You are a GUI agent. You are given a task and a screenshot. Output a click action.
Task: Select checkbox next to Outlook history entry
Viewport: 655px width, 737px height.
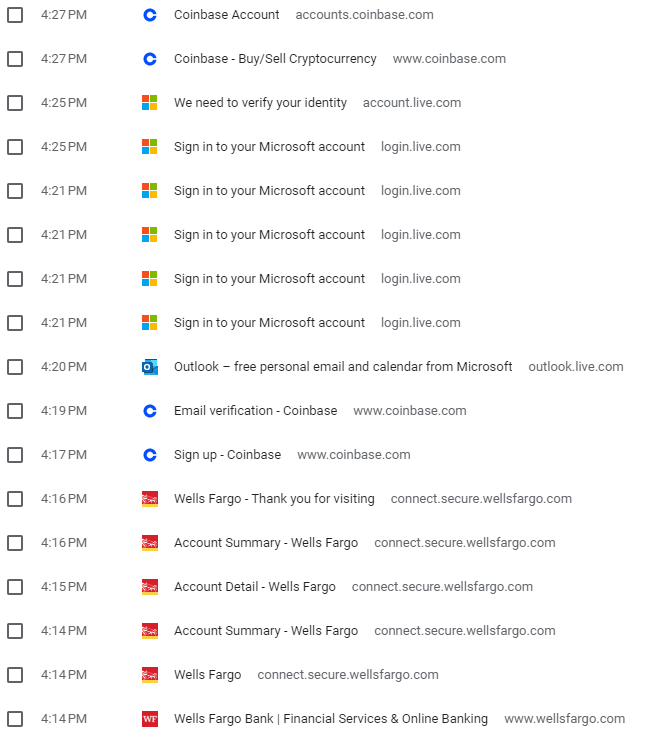15,367
